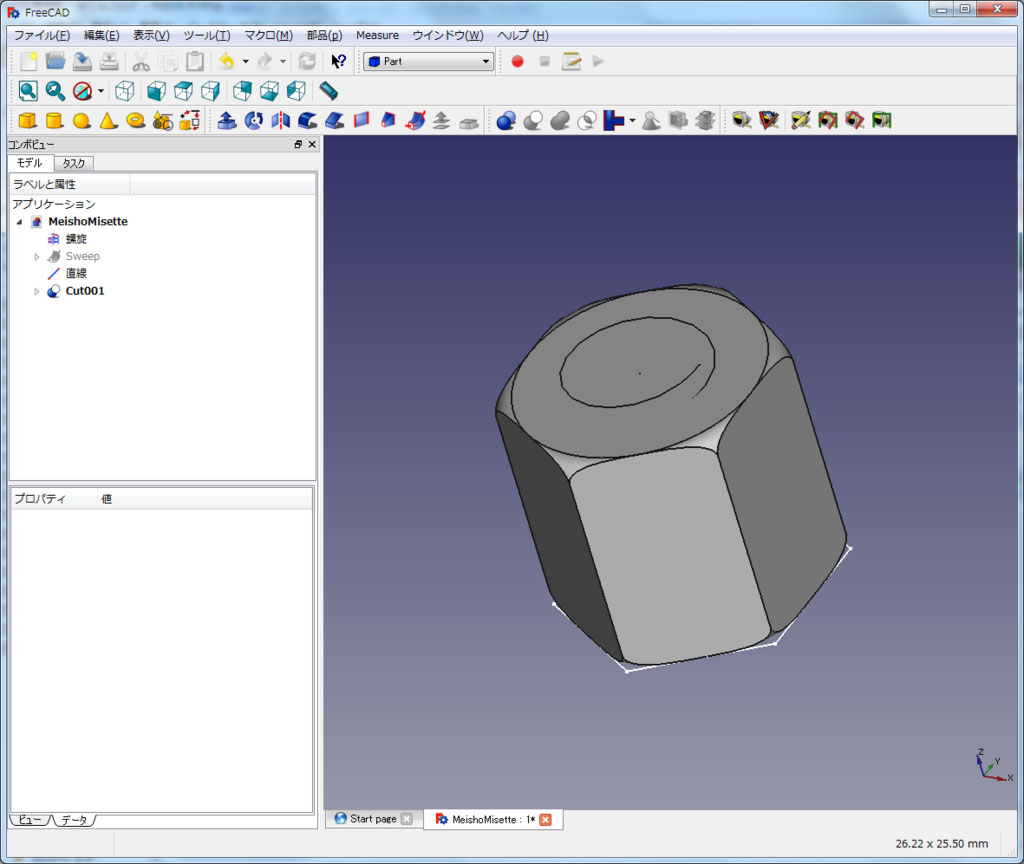Click Fit All view magnifier icon
Viewport: 1024px width, 864px height.
tap(28, 91)
